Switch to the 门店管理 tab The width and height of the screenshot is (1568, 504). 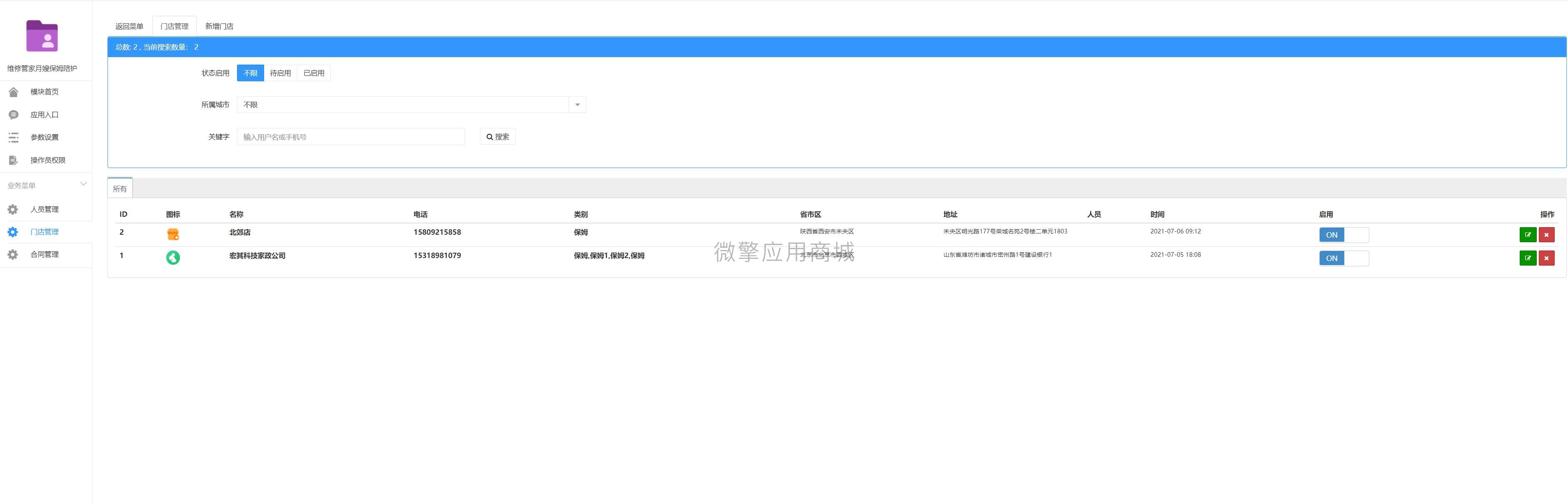click(174, 26)
